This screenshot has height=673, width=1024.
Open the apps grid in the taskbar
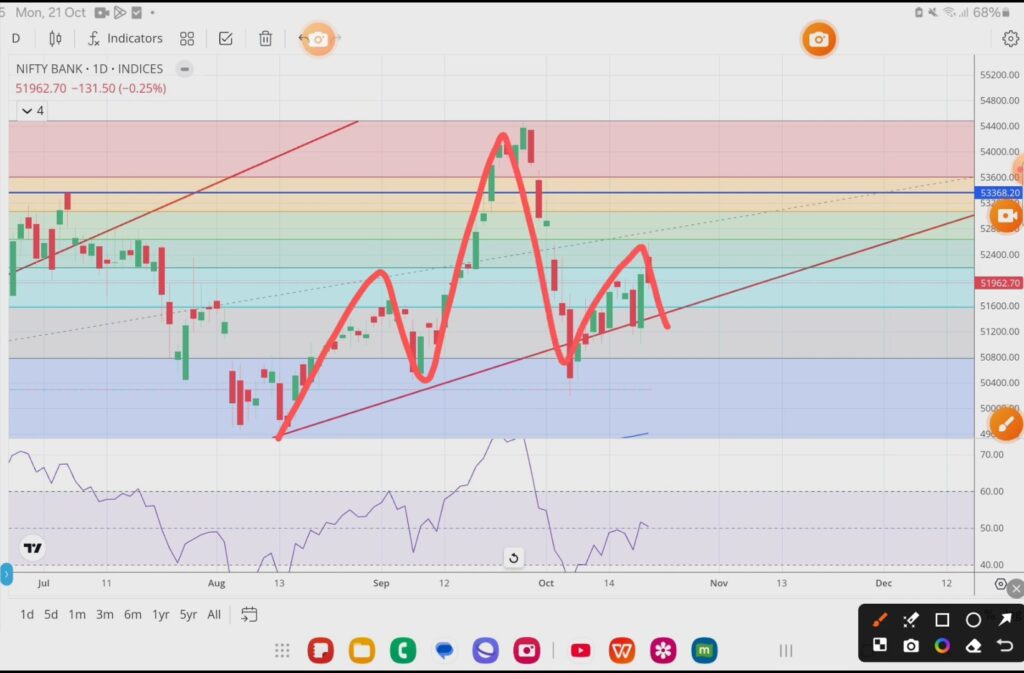(282, 650)
